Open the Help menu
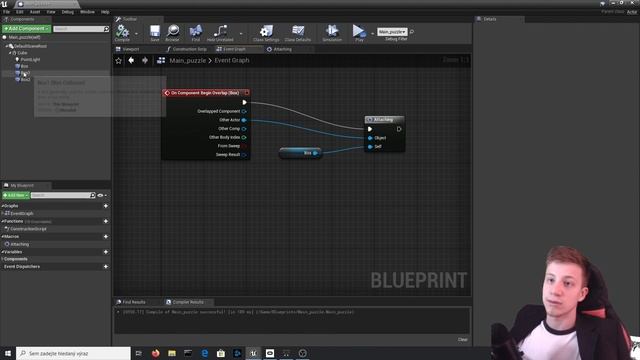The image size is (640, 360). 105,12
